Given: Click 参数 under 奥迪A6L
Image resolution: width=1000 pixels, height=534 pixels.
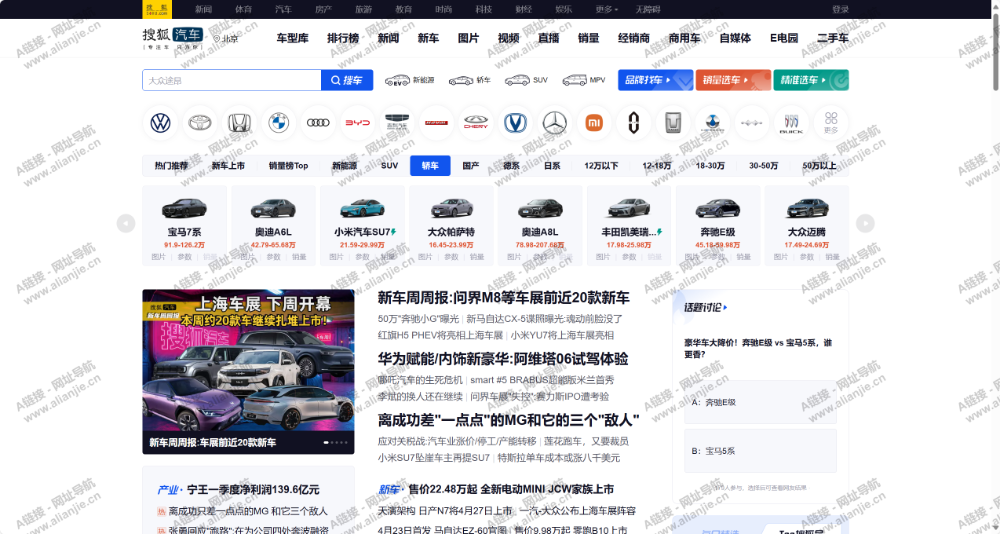Looking at the screenshot, I should (x=274, y=257).
